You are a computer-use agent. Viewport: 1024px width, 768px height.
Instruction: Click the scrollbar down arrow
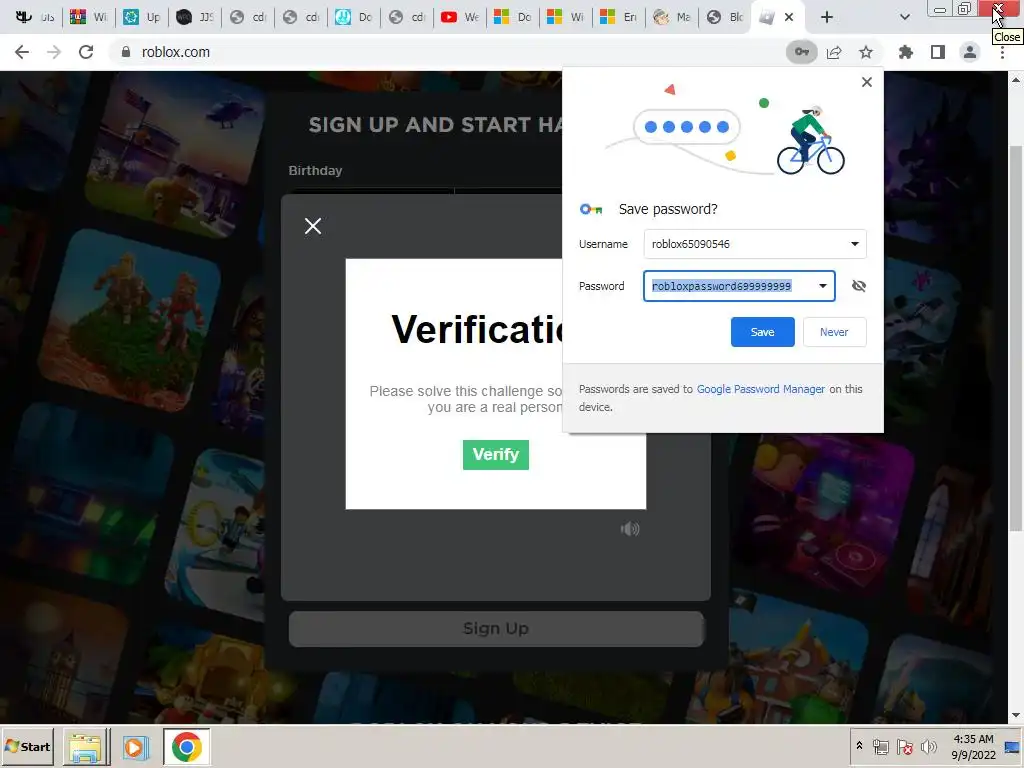pos(1016,715)
